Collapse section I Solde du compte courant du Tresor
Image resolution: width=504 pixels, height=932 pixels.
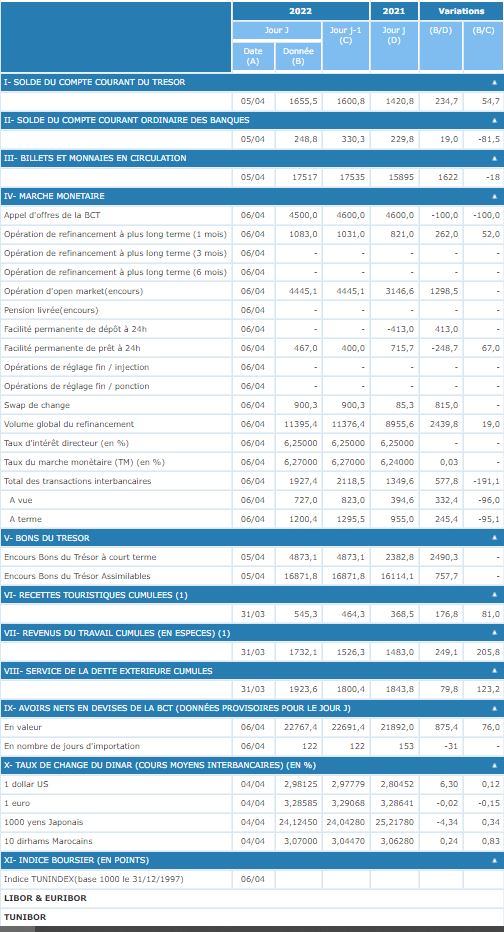pos(494,83)
